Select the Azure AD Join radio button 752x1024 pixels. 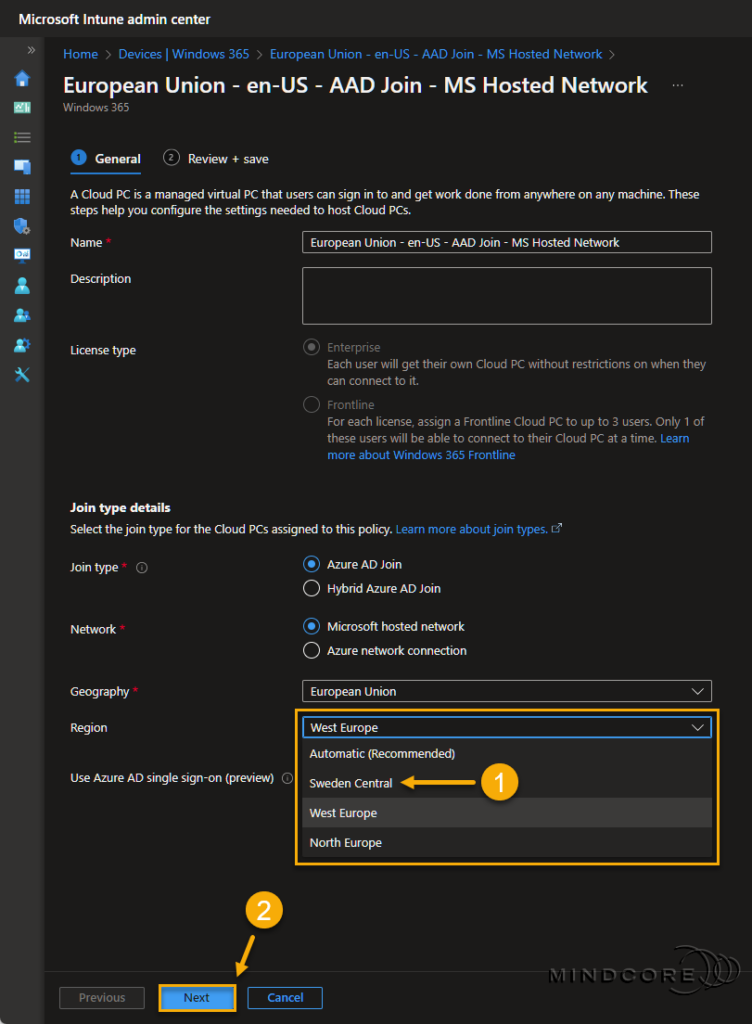[x=311, y=563]
